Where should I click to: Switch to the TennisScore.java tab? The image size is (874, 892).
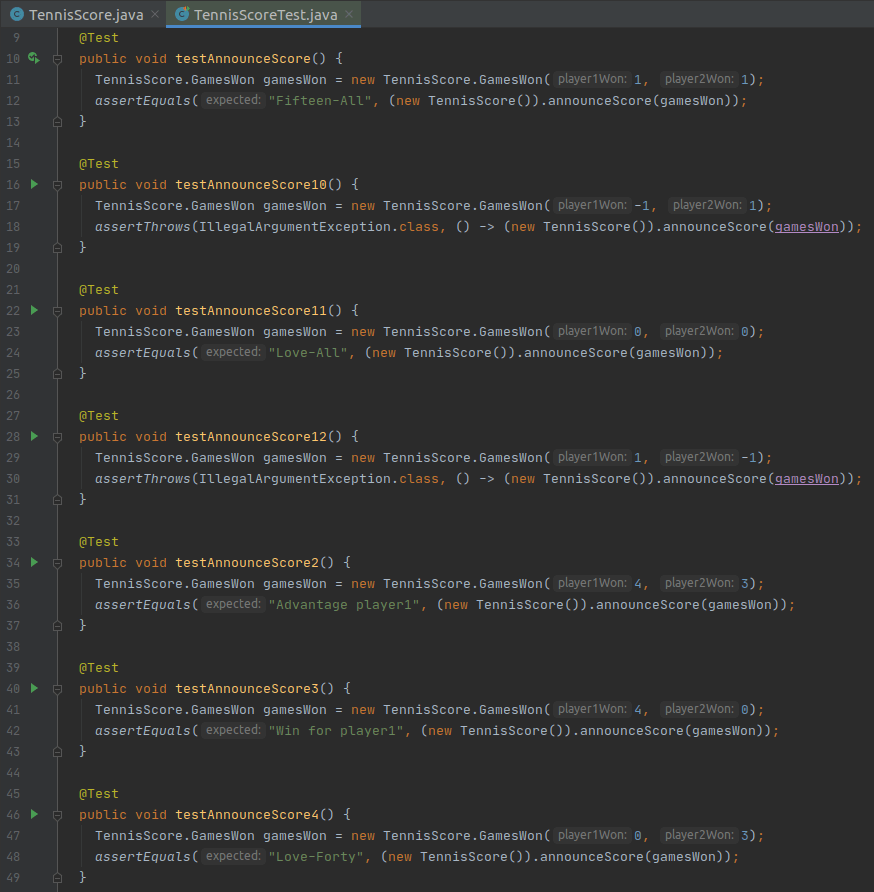click(x=85, y=15)
